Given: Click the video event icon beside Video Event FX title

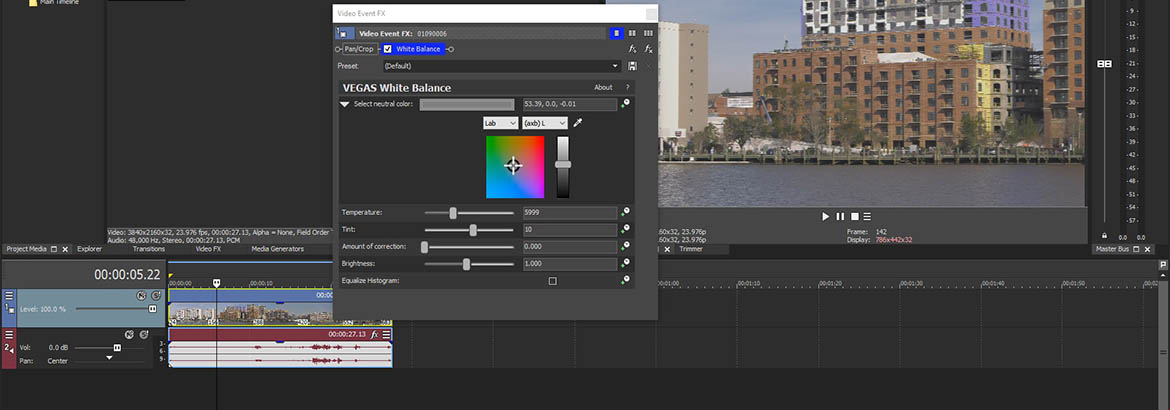Looking at the screenshot, I should coord(345,33).
